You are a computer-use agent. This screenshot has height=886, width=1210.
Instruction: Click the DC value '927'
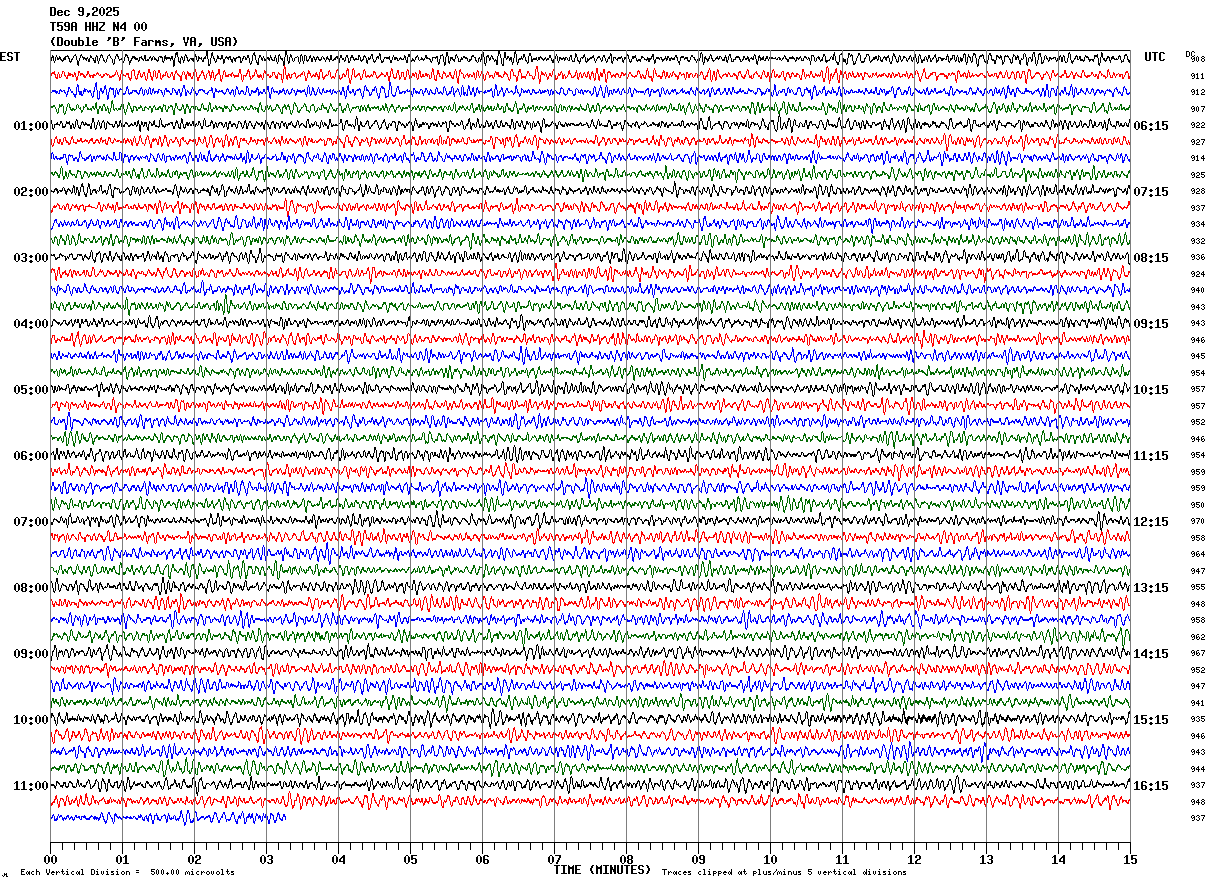(1197, 142)
